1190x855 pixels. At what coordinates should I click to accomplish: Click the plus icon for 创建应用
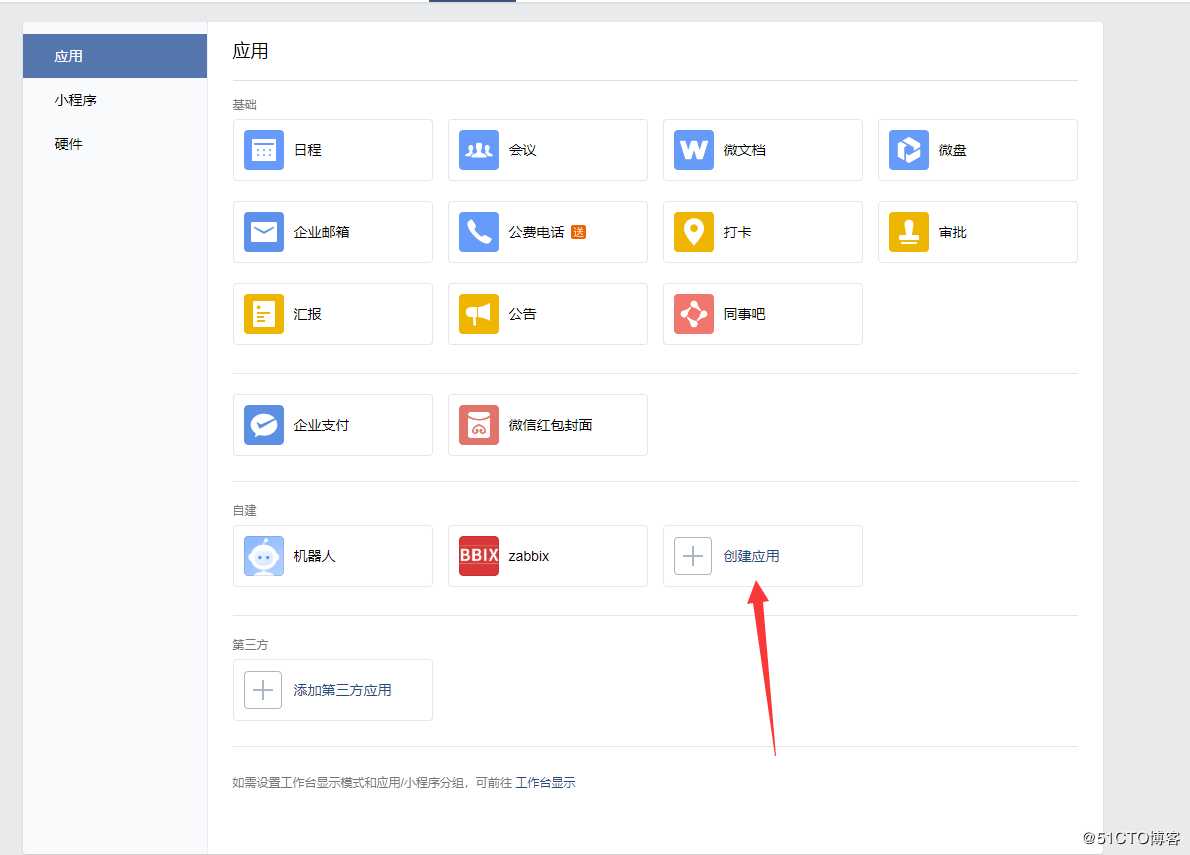pos(692,555)
